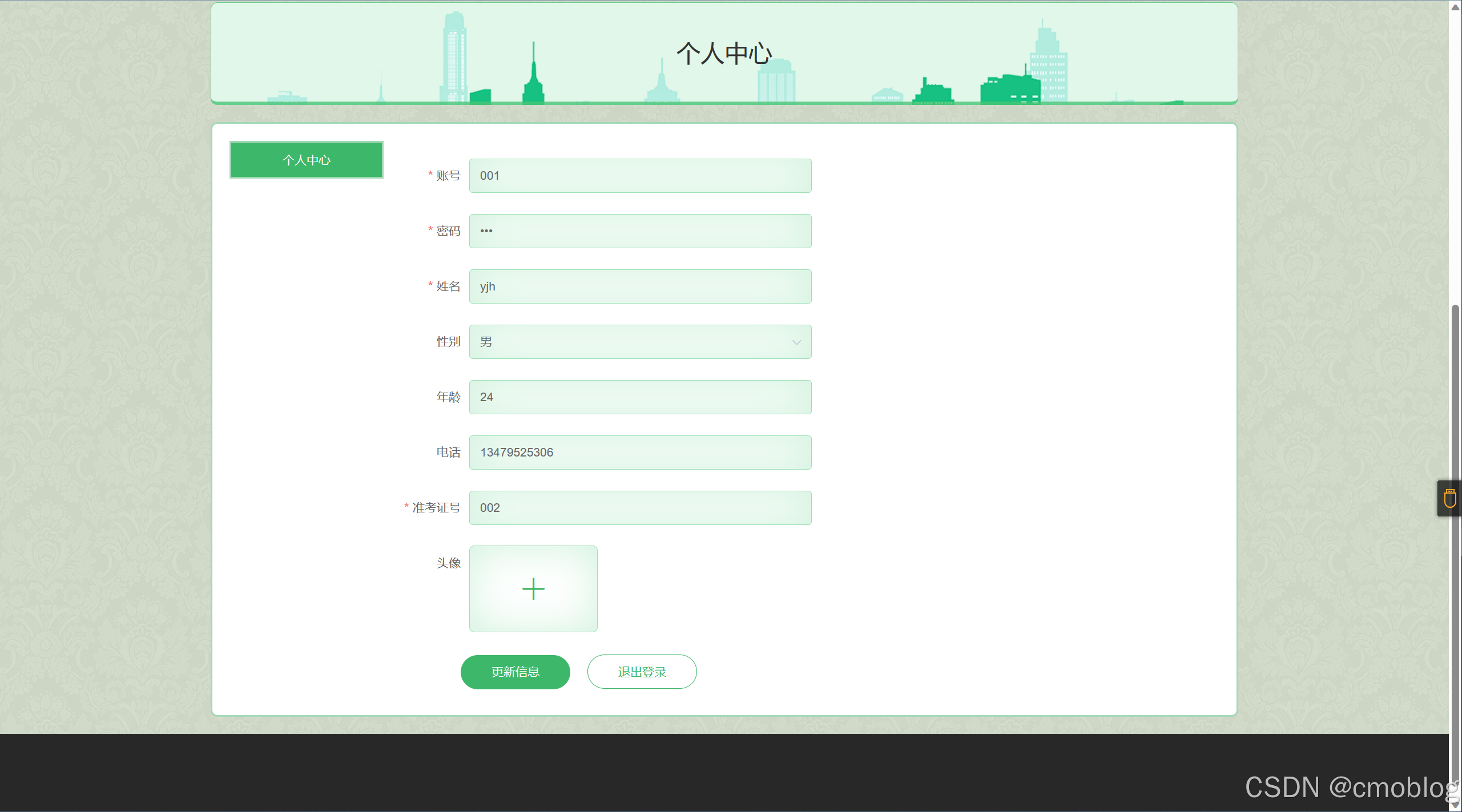The width and height of the screenshot is (1462, 812).
Task: Expand the gender dropdown chevron
Action: [x=796, y=342]
